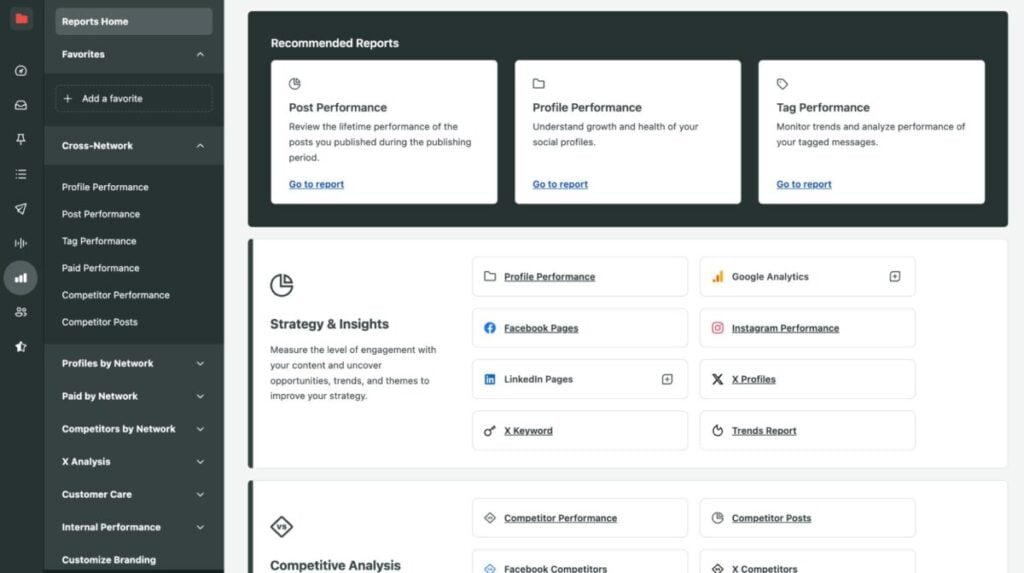Click the X Competitors tile
Viewport: 1024px width, 573px height.
point(807,562)
